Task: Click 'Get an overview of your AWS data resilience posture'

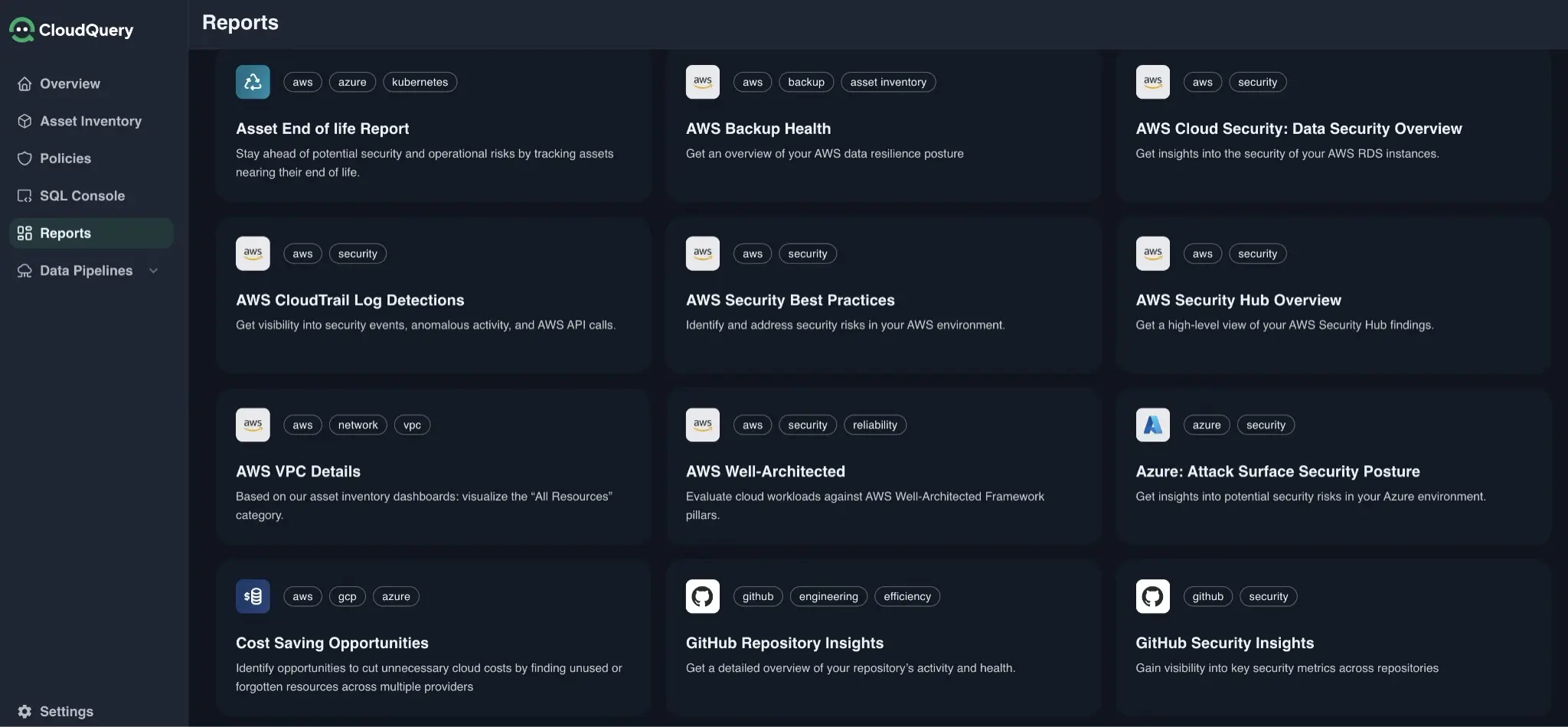Action: click(x=825, y=154)
